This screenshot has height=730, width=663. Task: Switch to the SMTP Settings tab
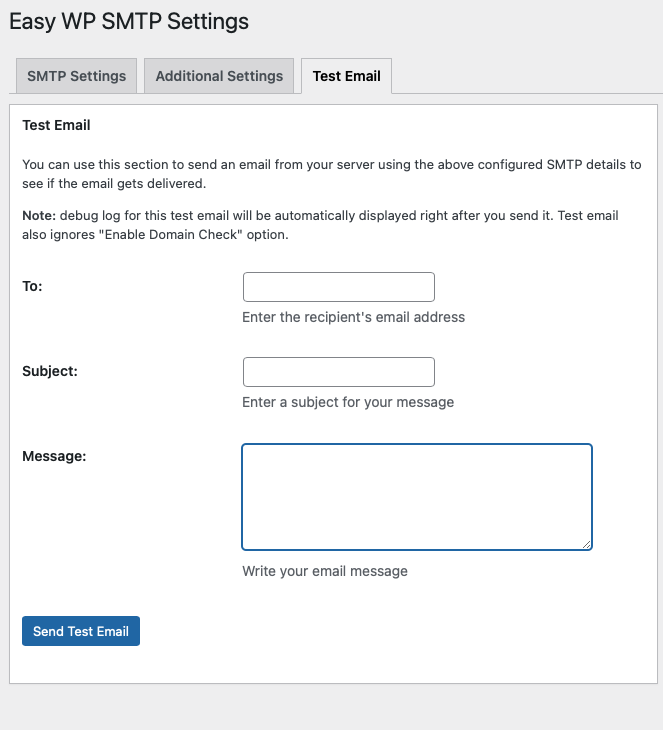click(x=76, y=76)
